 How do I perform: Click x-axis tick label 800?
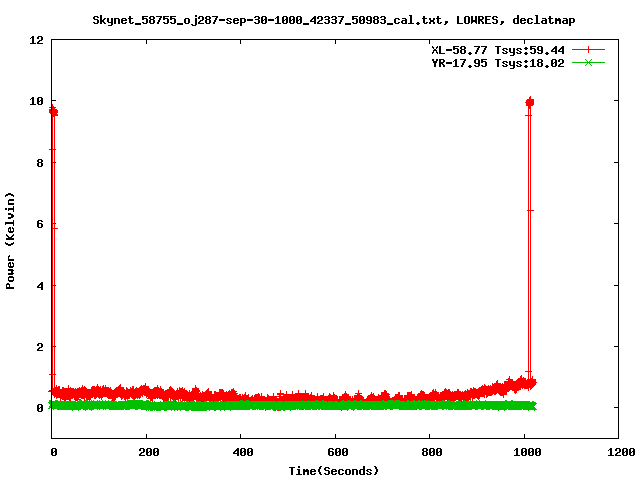[x=432, y=452]
